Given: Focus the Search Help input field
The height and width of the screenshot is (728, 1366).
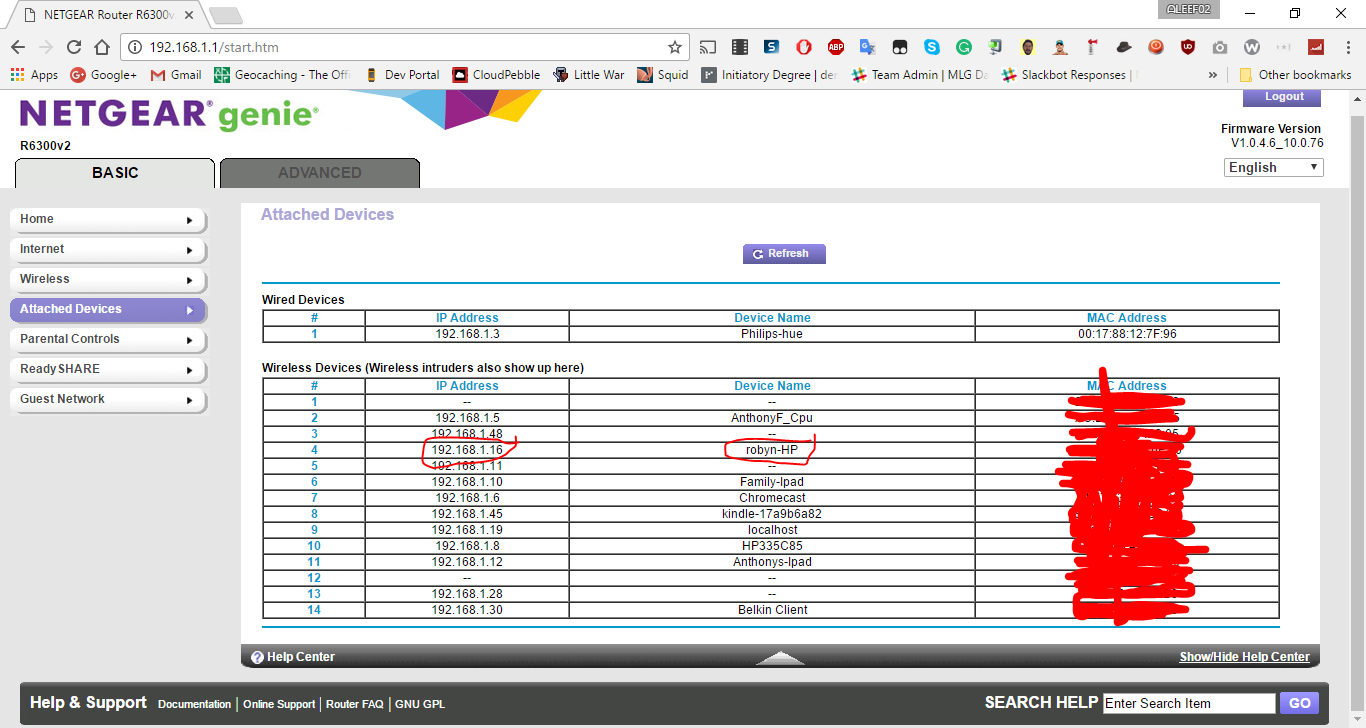Looking at the screenshot, I should tap(1189, 703).
